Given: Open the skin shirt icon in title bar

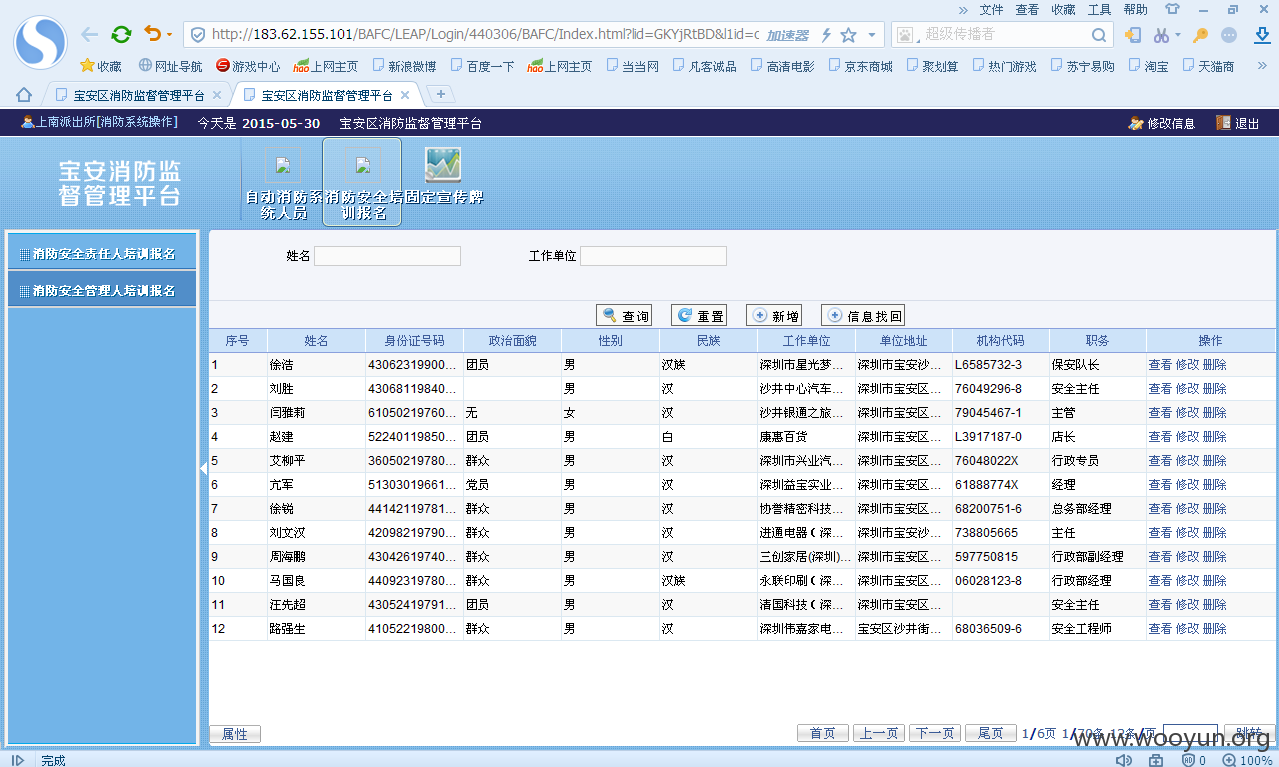Looking at the screenshot, I should coord(1172,9).
